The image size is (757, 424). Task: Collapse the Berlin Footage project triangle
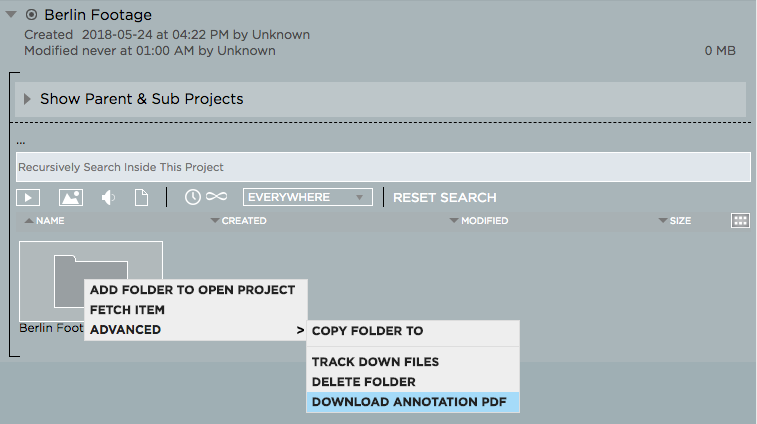pyautogui.click(x=11, y=15)
